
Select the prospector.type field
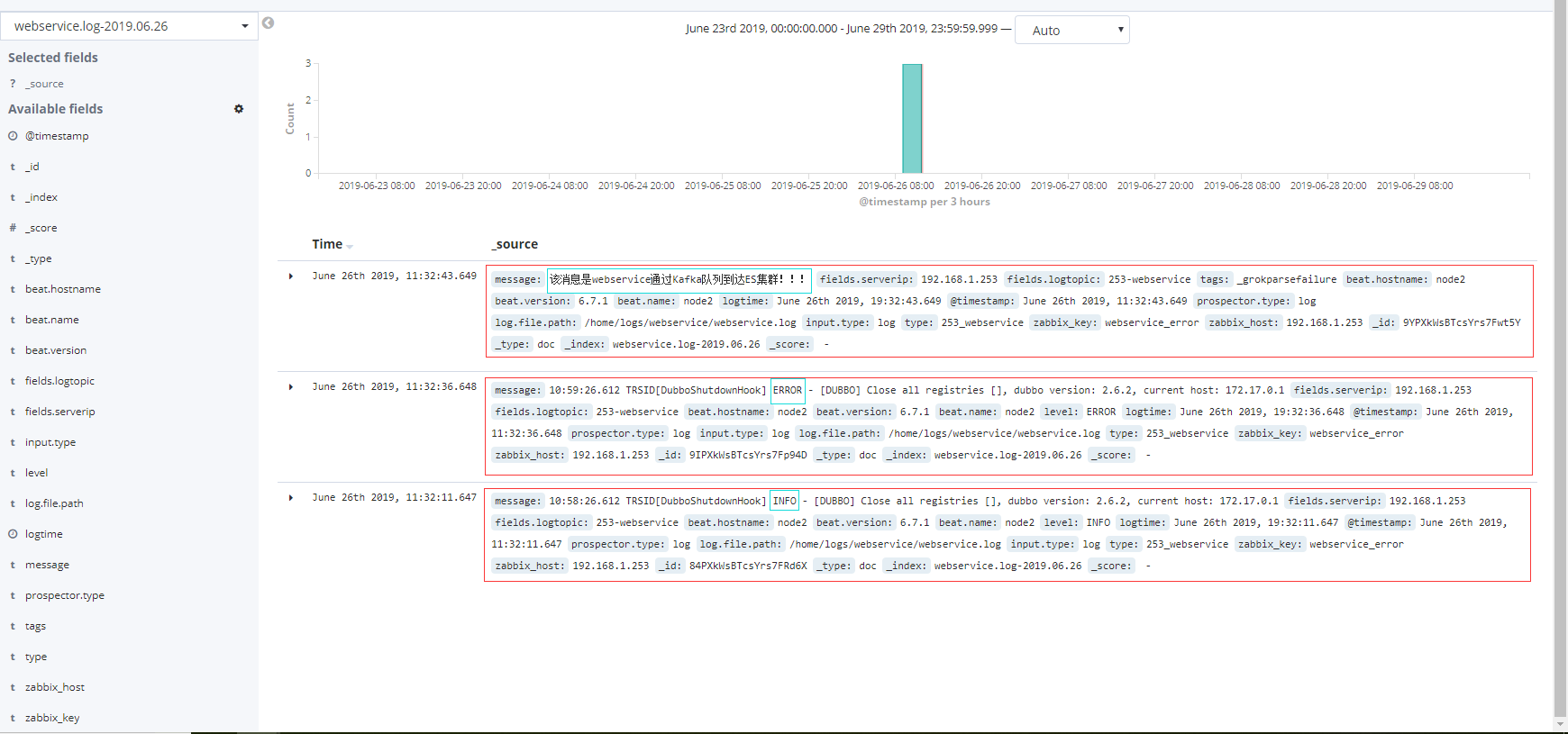click(65, 595)
